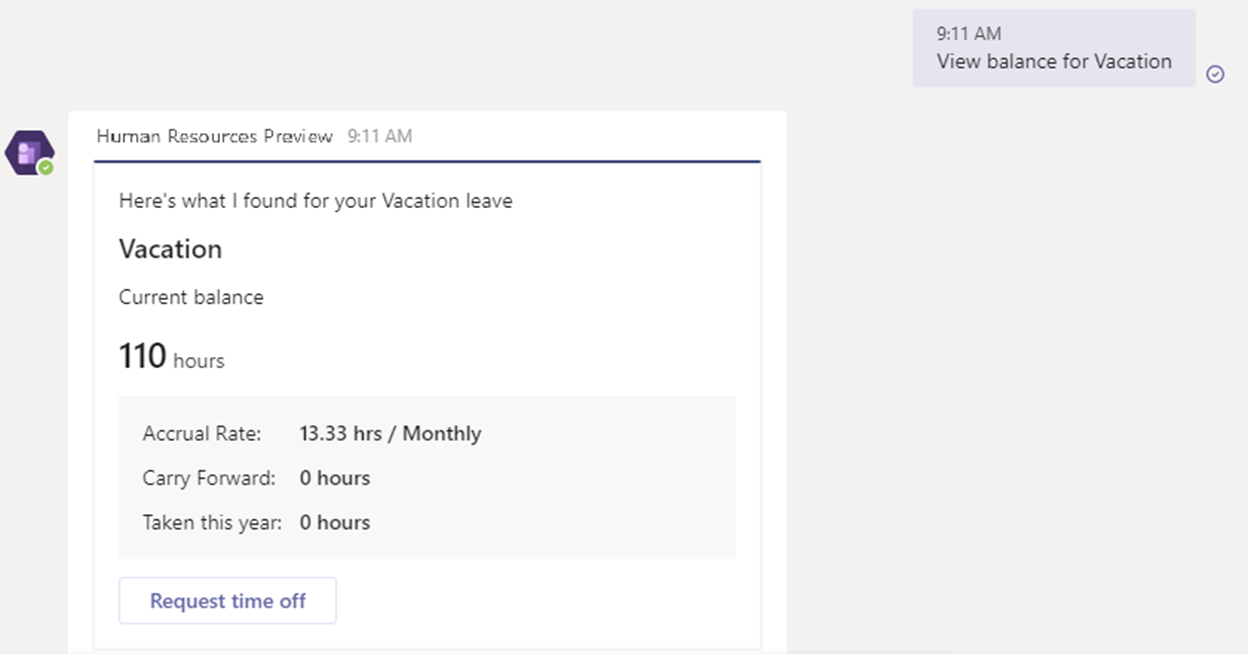Image resolution: width=1248 pixels, height=654 pixels.
Task: Click the message sent checkmark icon
Action: (x=1215, y=74)
